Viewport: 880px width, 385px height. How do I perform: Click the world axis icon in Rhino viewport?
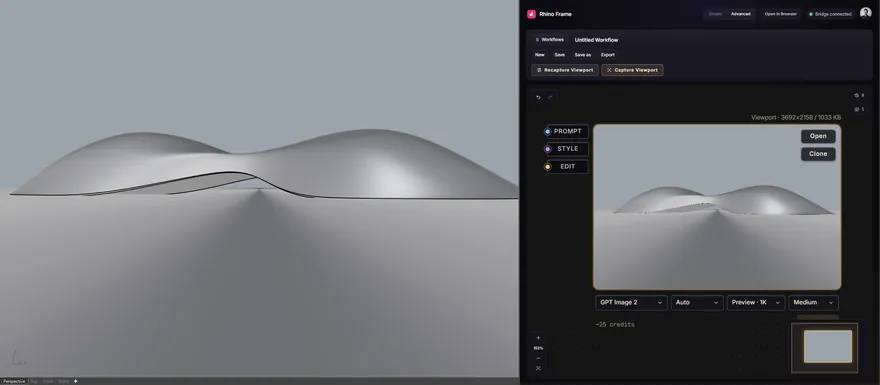click(19, 358)
